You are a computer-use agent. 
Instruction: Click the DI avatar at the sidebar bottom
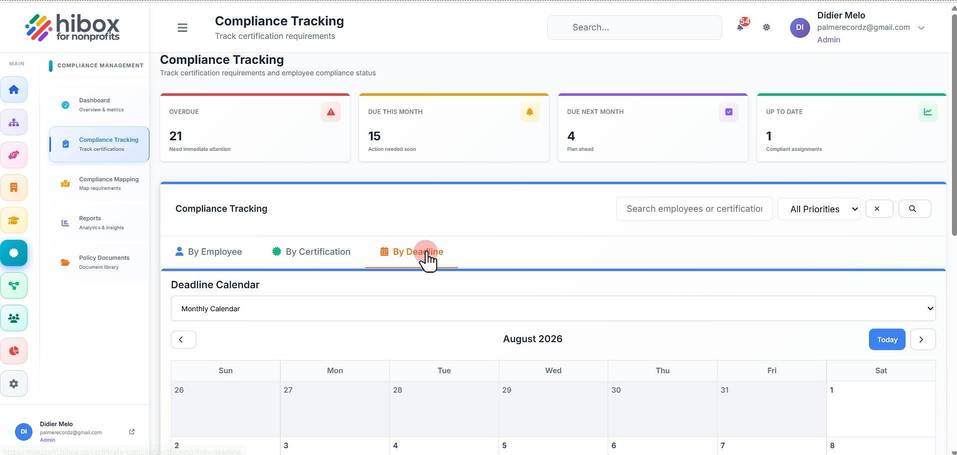point(24,432)
